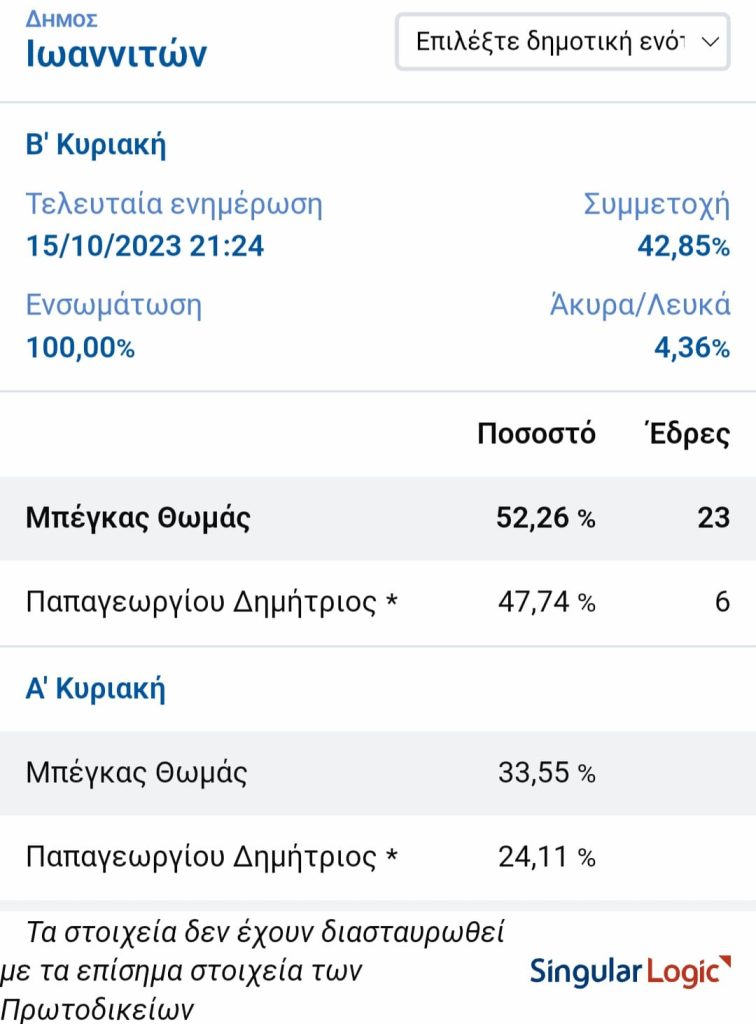
Task: Select the Α' Κυριακή section heading
Action: pos(95,688)
